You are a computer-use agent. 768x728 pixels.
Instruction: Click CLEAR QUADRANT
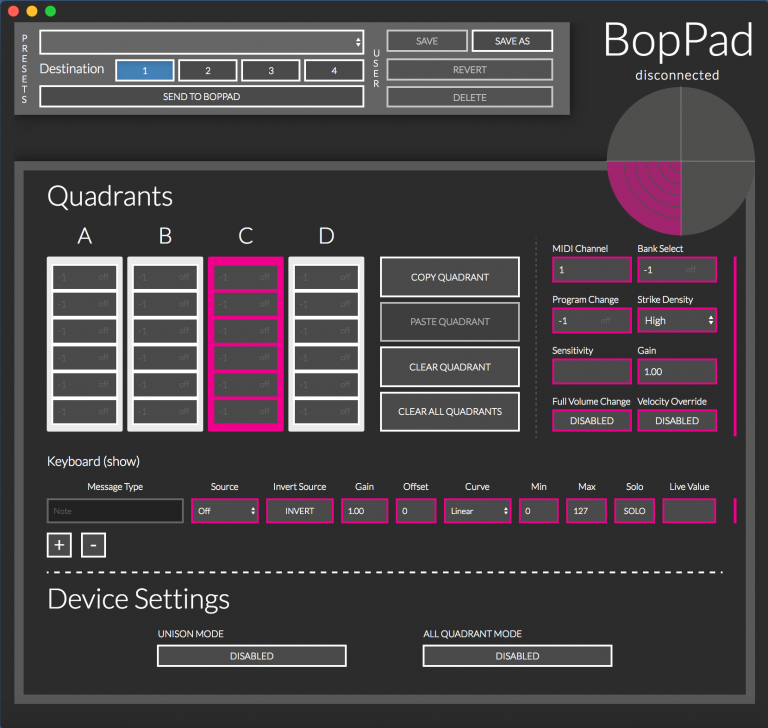(450, 367)
